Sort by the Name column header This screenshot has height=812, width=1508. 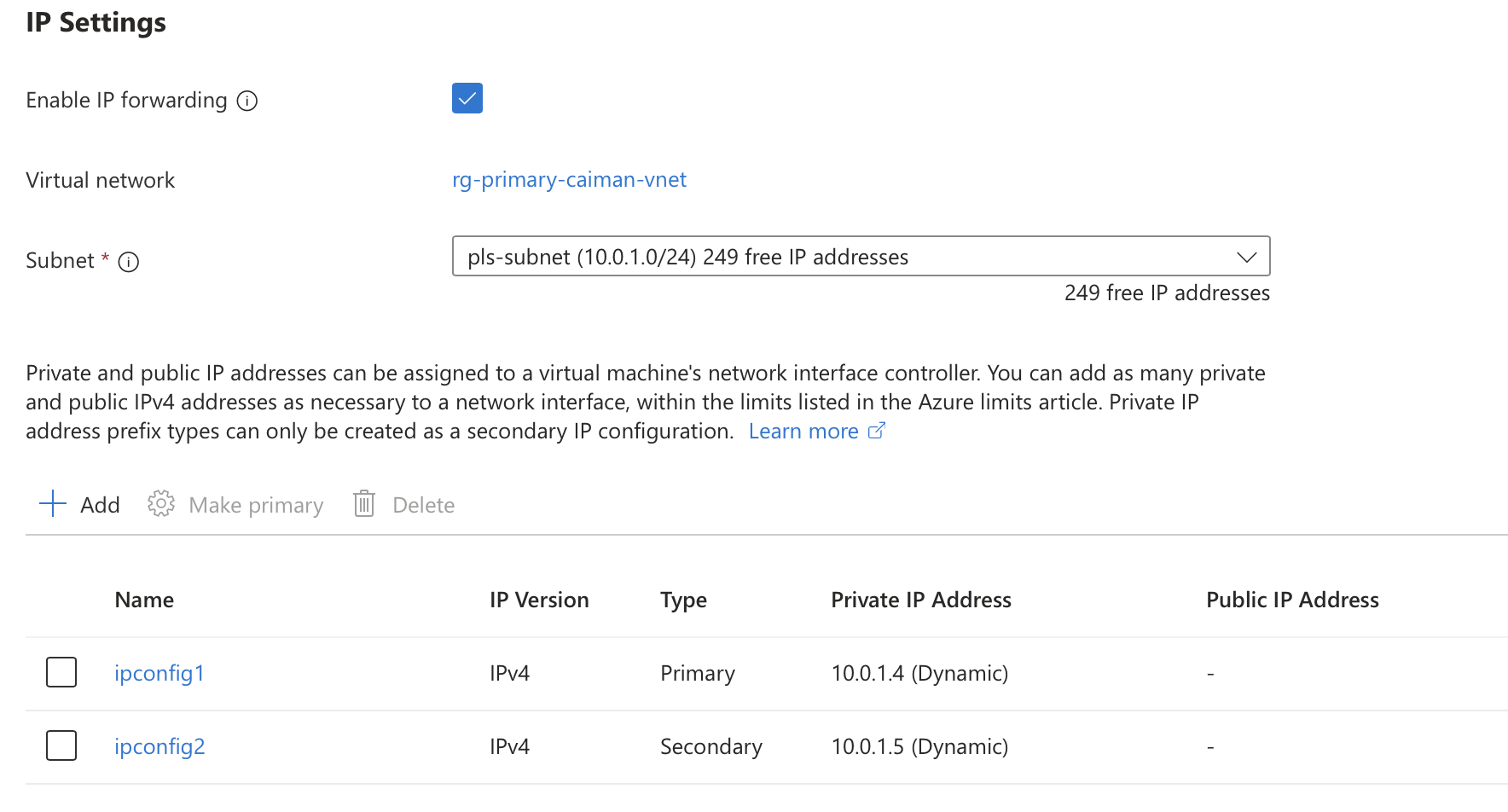point(144,600)
